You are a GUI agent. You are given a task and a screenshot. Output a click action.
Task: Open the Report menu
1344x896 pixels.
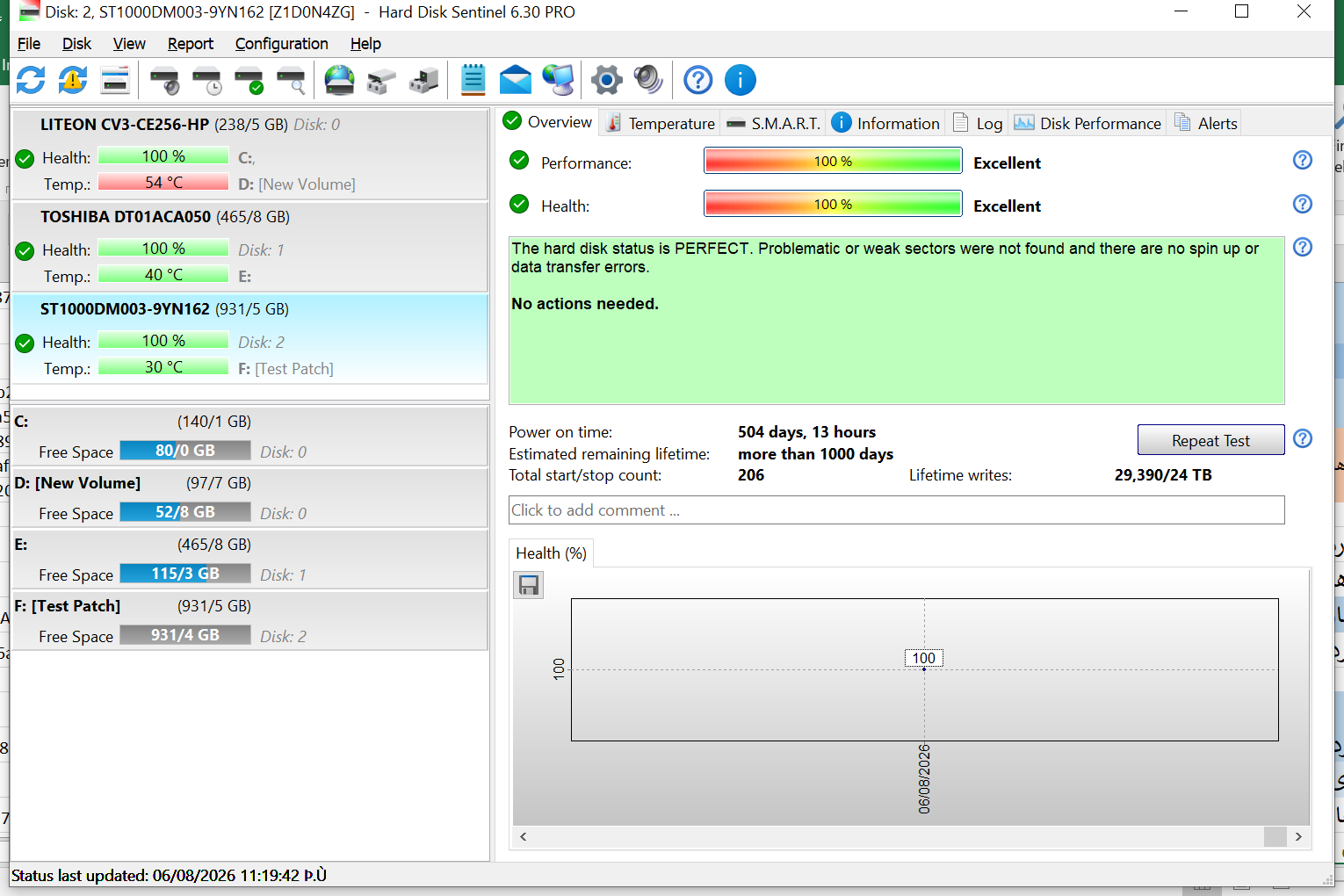tap(191, 44)
